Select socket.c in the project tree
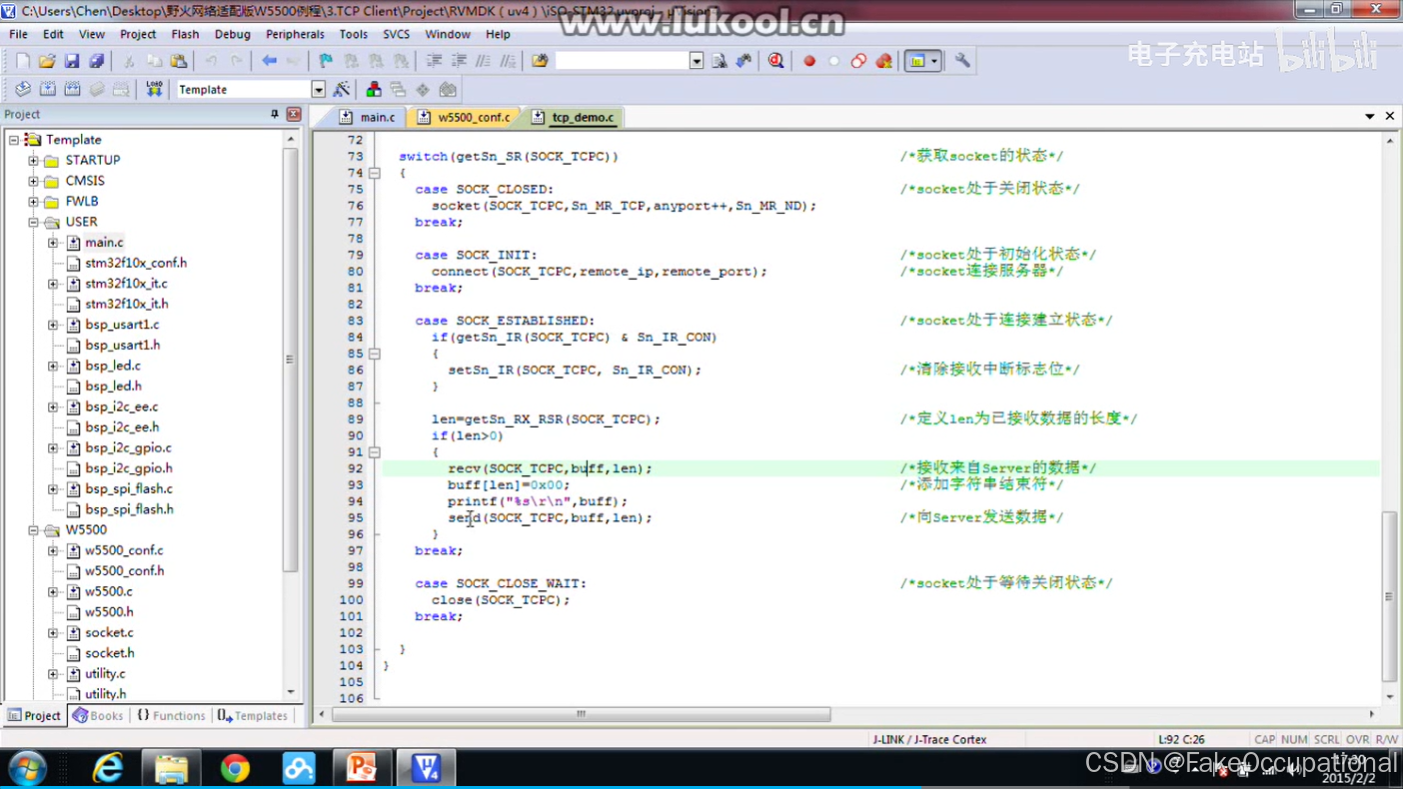Screen dimensions: 1403x789 (x=109, y=632)
